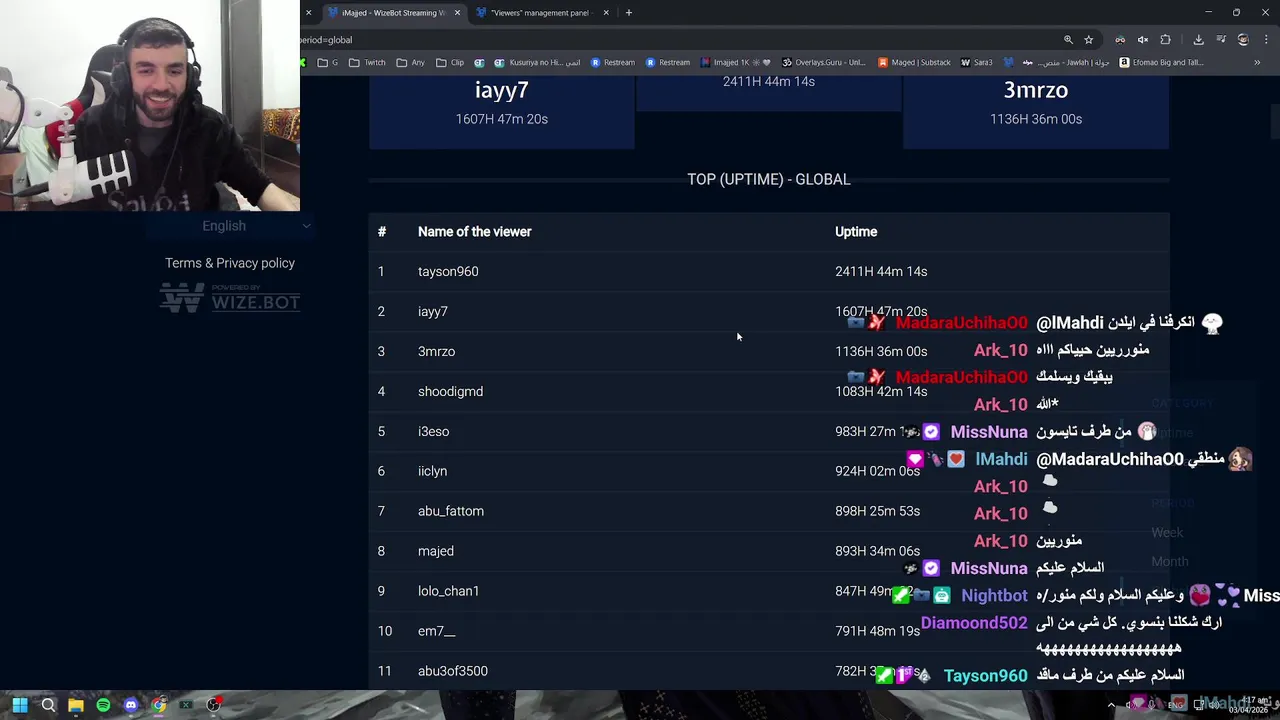Click the address bar URL field

pos(680,40)
